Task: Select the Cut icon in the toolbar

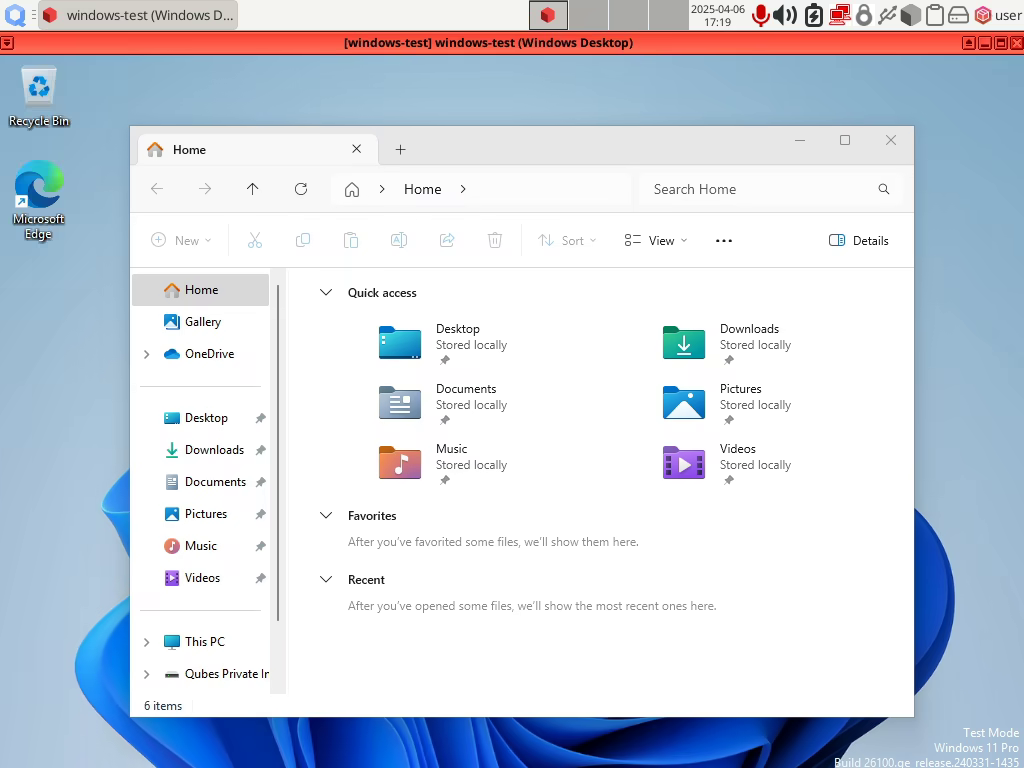Action: click(x=255, y=240)
